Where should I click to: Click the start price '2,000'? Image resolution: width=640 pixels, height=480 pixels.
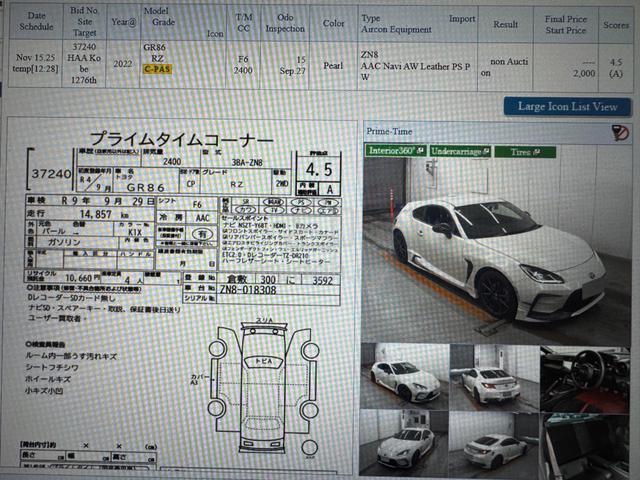[x=583, y=73]
